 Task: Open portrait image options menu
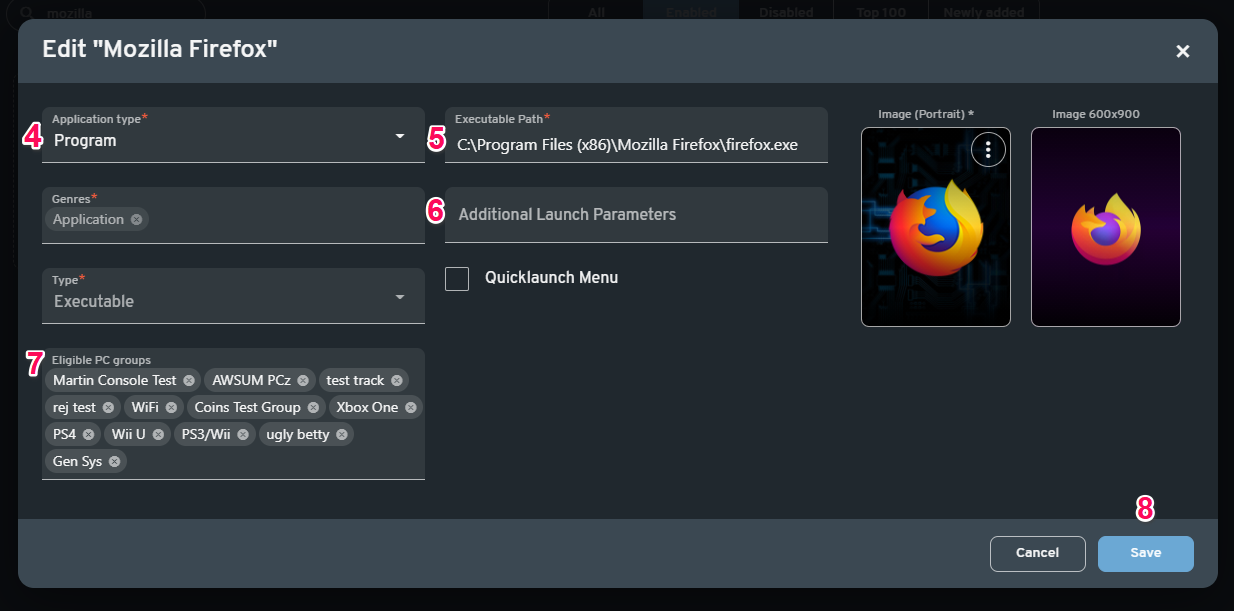[x=988, y=149]
